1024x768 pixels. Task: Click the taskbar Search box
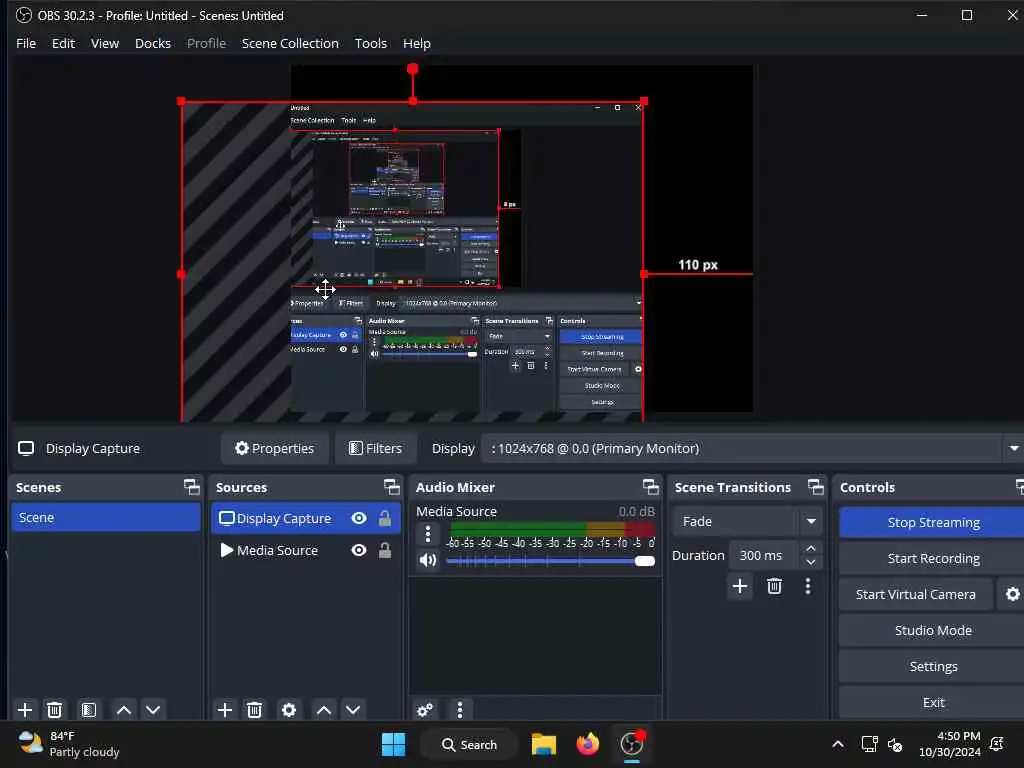[x=469, y=744]
